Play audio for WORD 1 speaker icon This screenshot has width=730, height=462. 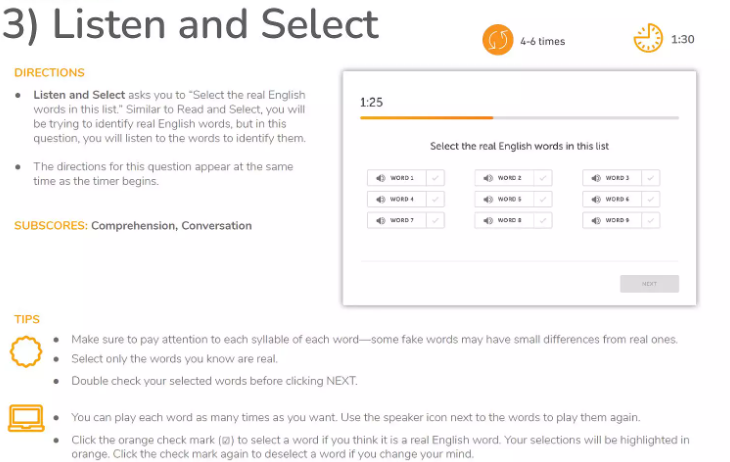pyautogui.click(x=380, y=178)
